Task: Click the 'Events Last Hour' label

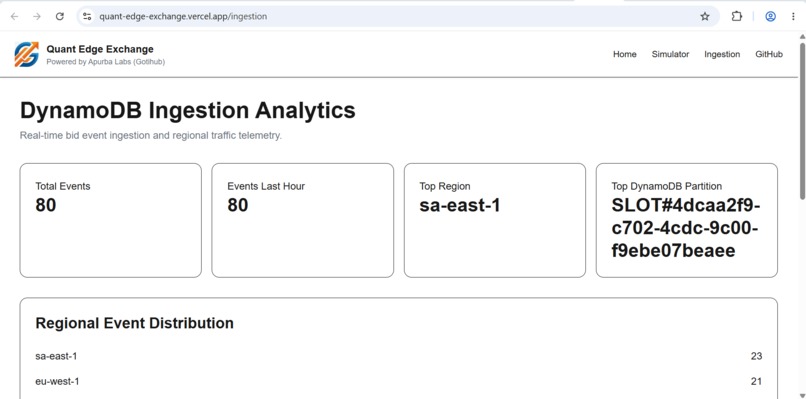Action: pyautogui.click(x=266, y=186)
